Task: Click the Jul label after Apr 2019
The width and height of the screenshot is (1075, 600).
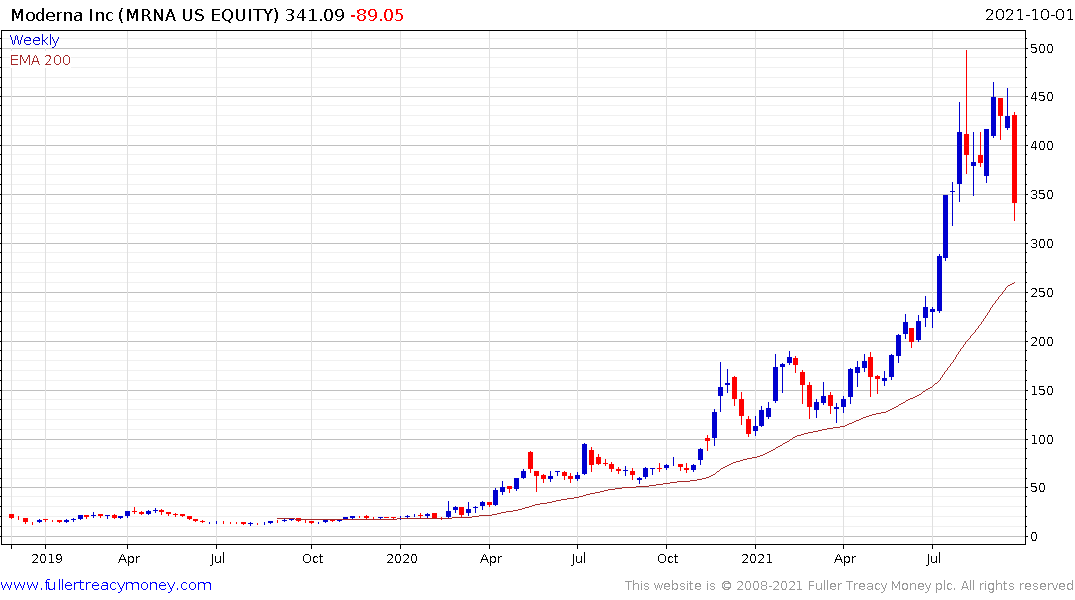Action: 217,558
